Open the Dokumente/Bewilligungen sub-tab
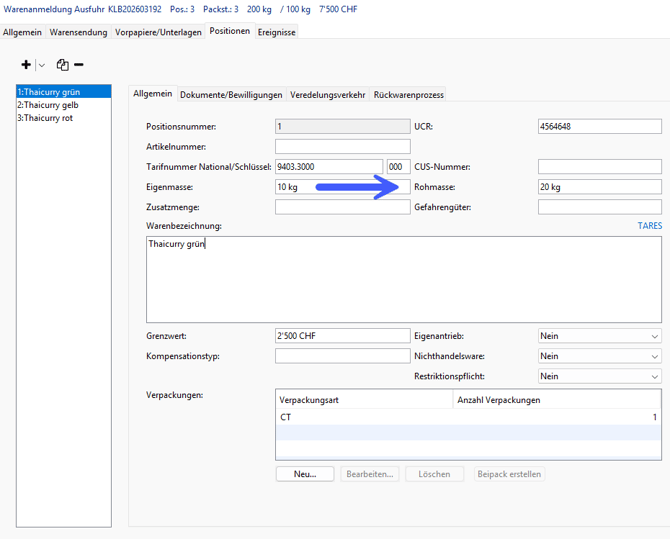 tap(231, 95)
